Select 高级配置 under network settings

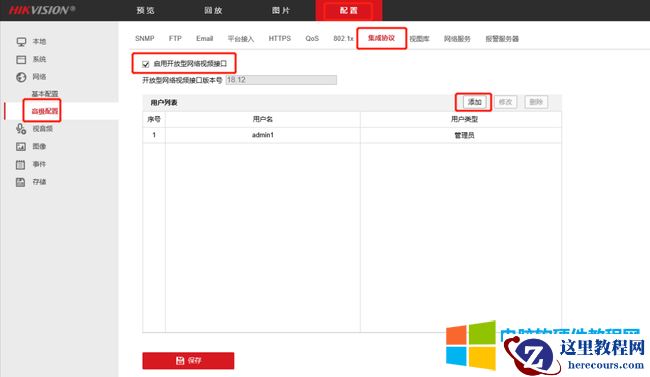coord(45,111)
